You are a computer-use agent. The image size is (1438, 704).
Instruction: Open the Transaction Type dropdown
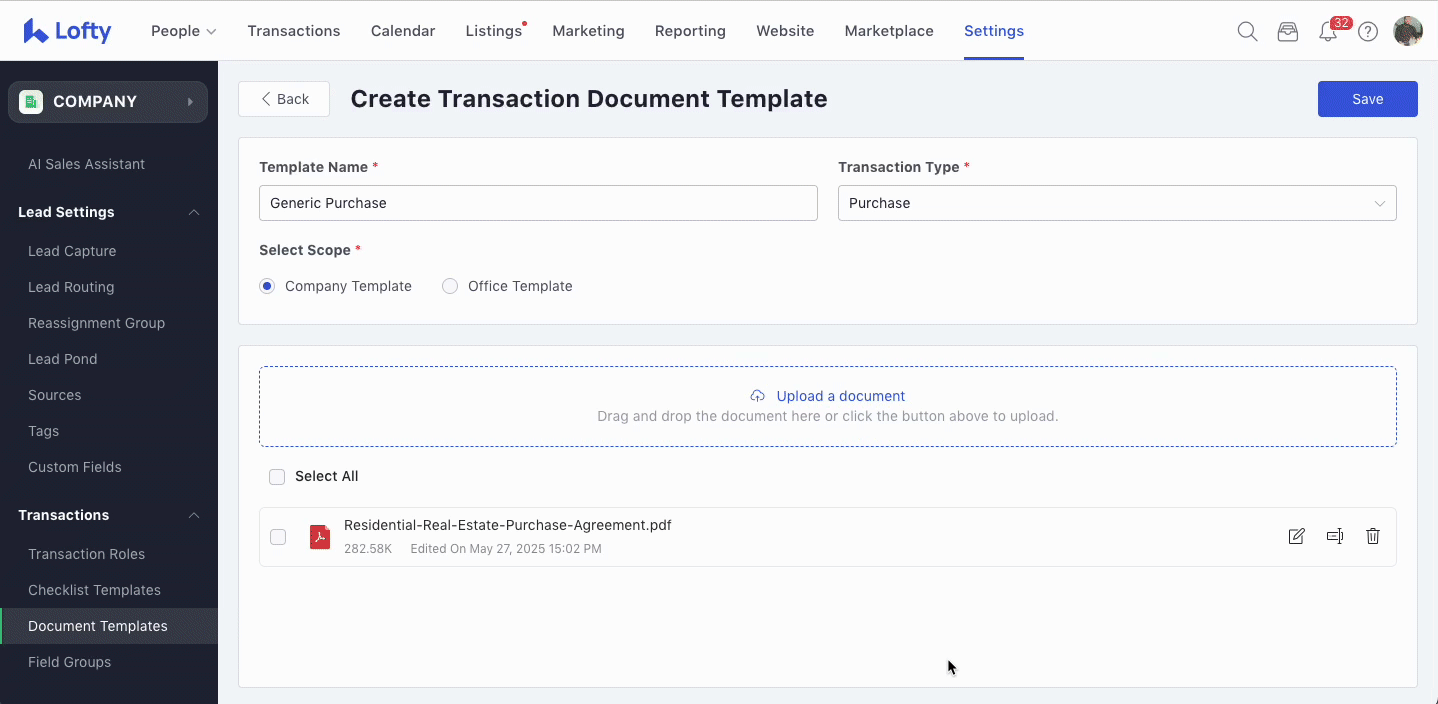tap(1117, 203)
